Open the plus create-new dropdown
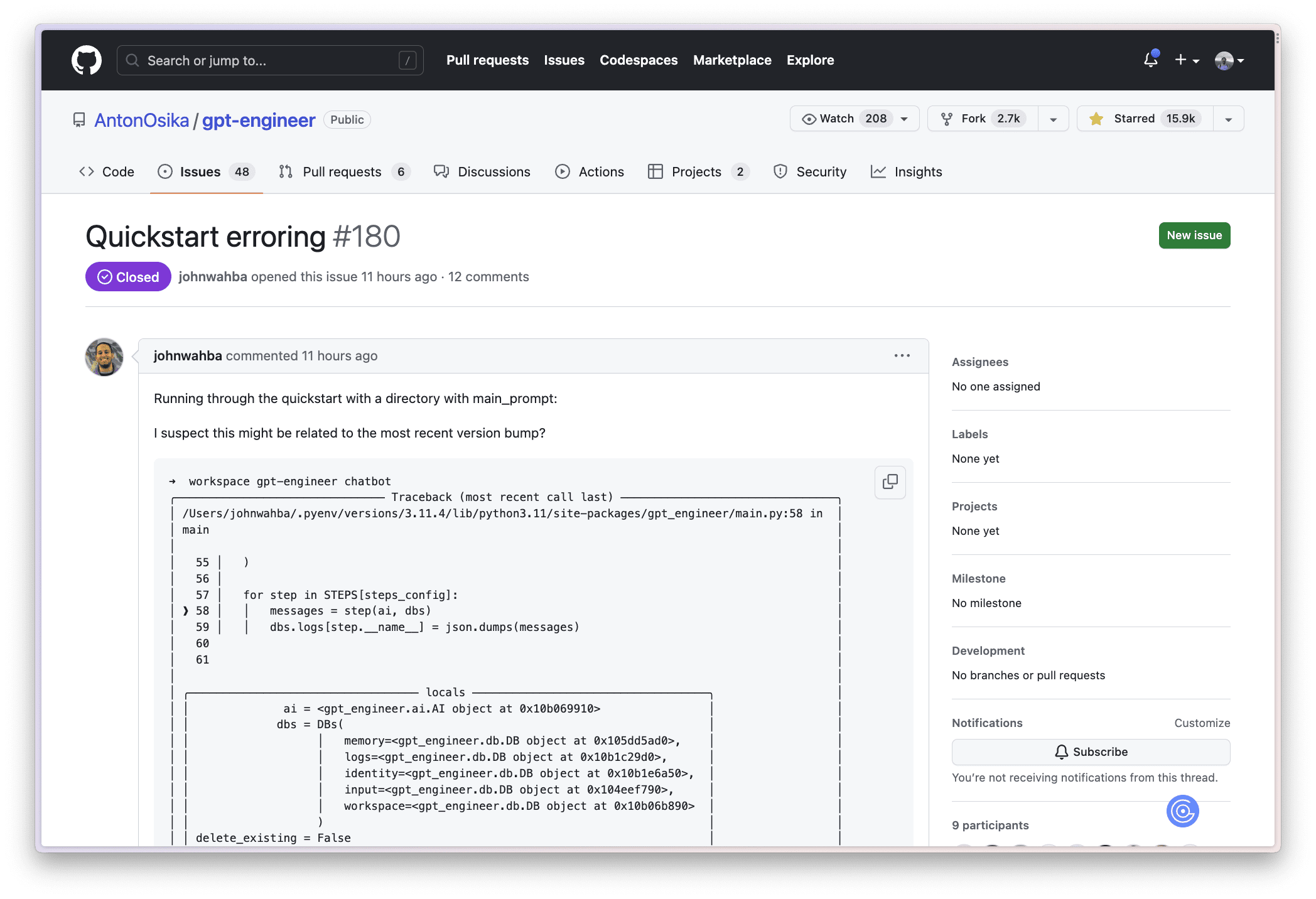The height and width of the screenshot is (899, 1316). 1187,60
